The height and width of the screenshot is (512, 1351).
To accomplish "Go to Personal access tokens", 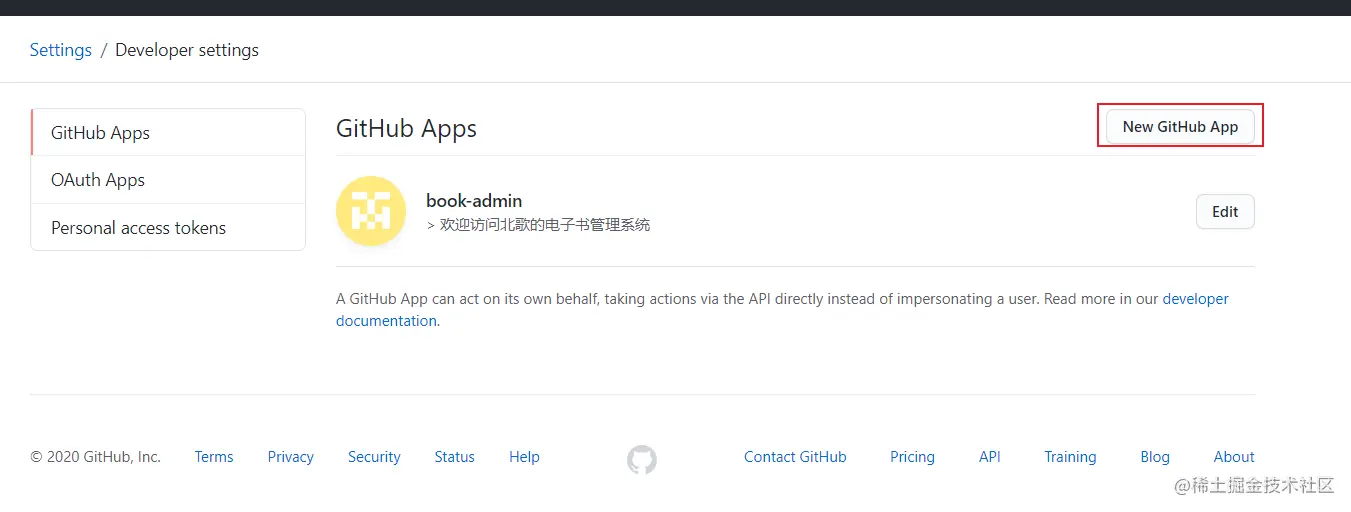I will [x=138, y=228].
